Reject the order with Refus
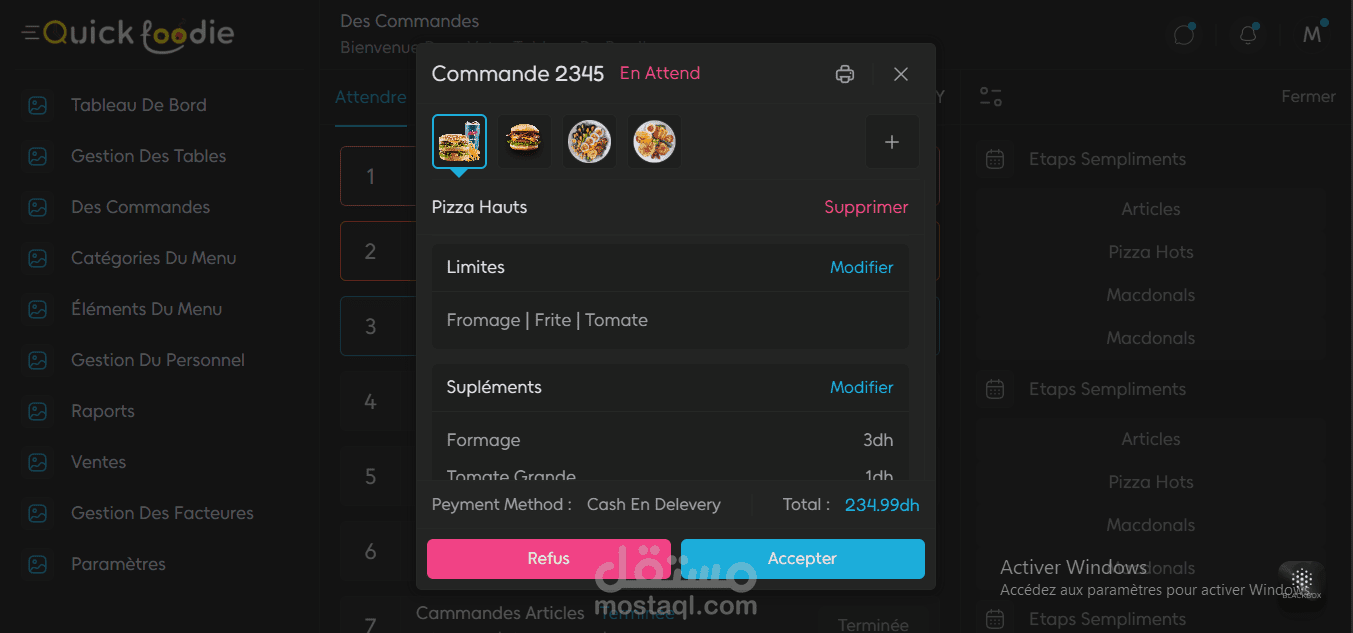This screenshot has height=633, width=1353. coord(549,559)
